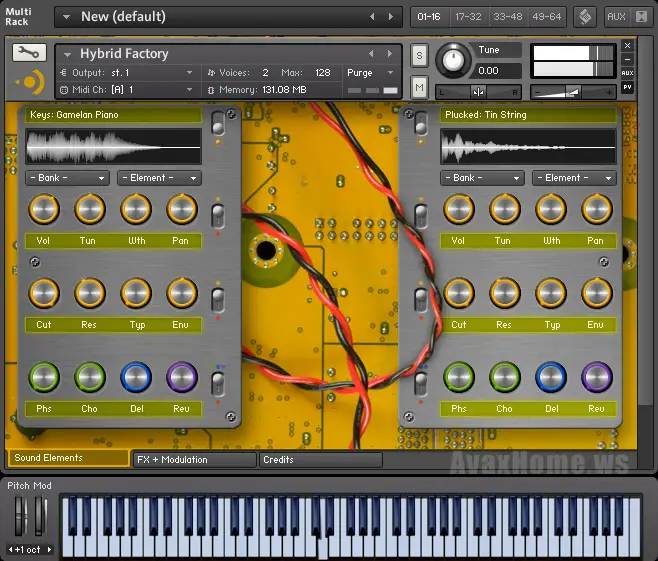Toggle right panel Vol row switch
This screenshot has width=658, height=561.
(421, 216)
